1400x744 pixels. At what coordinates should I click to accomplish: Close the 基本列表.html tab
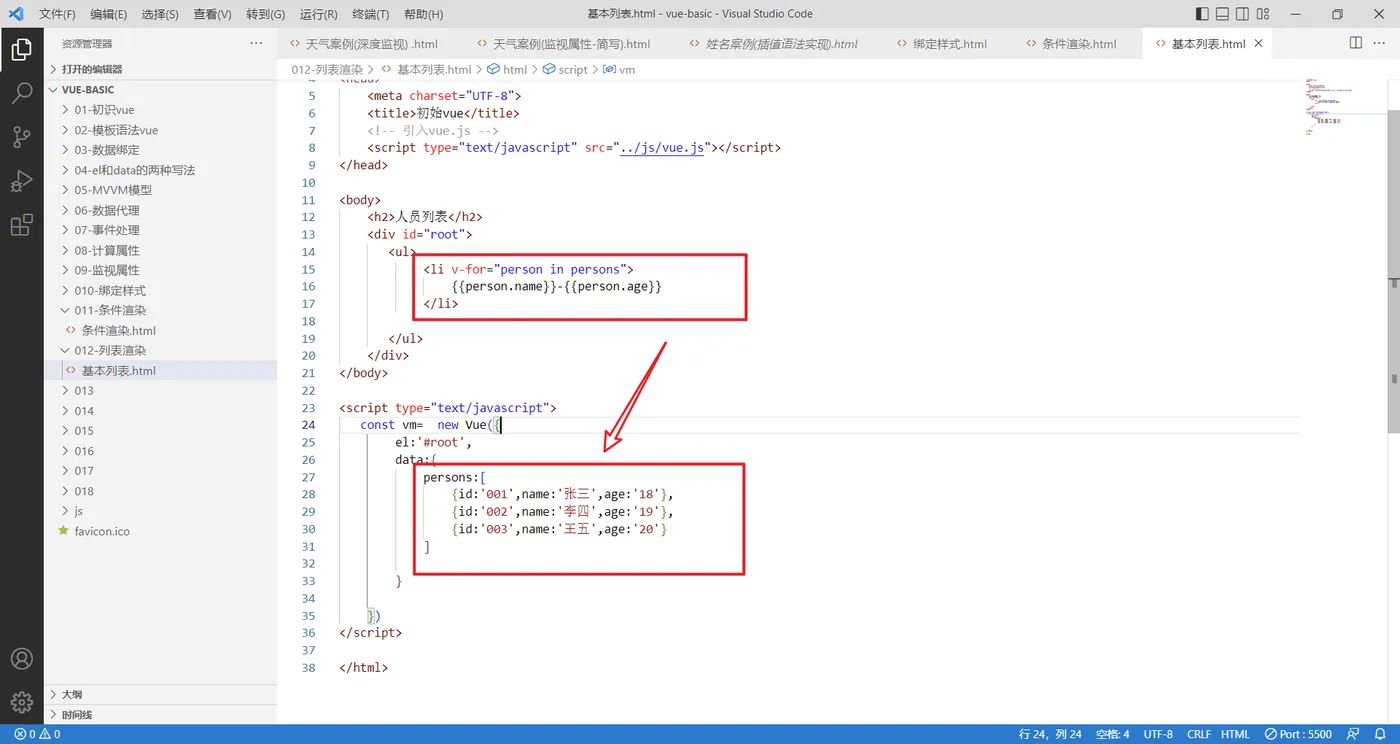(x=1259, y=44)
